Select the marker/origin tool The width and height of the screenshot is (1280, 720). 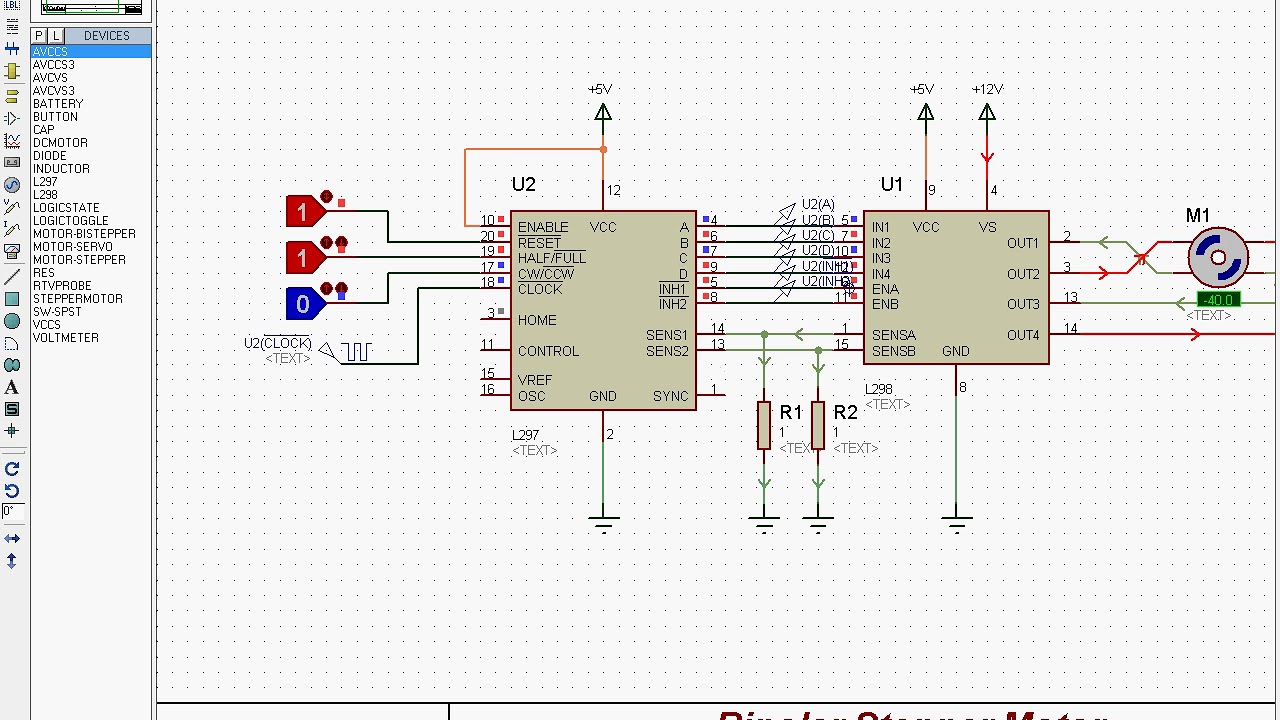(x=12, y=431)
